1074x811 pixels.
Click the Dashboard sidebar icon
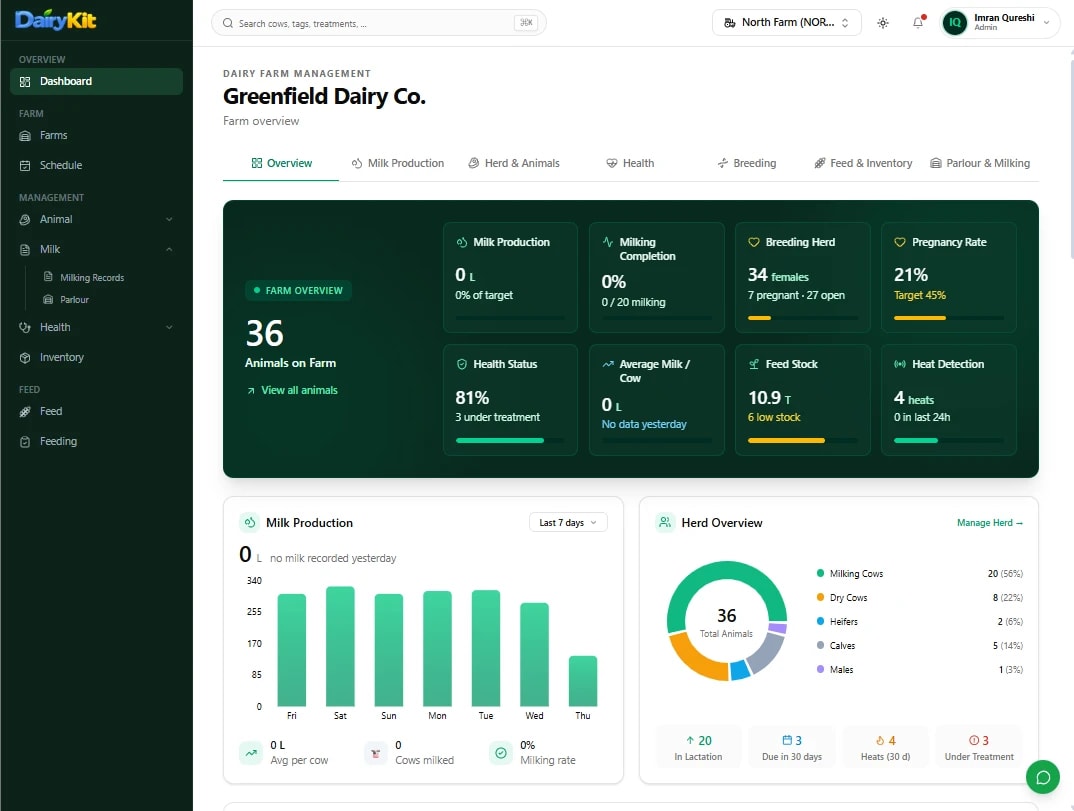25,82
